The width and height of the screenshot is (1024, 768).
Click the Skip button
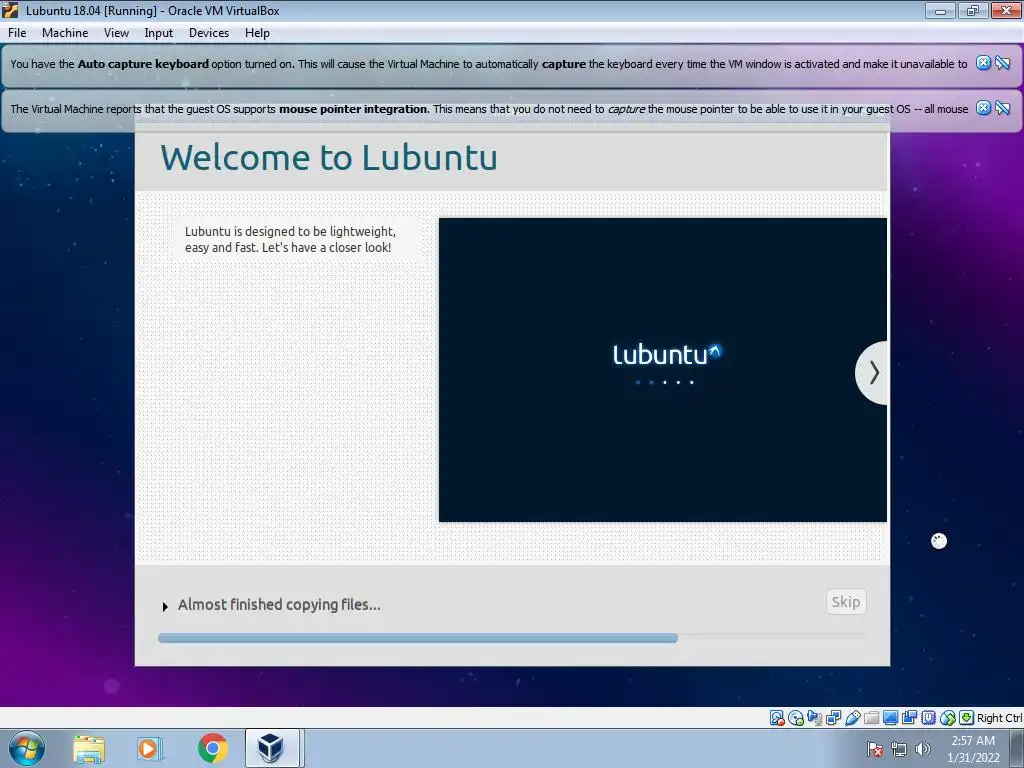point(846,601)
